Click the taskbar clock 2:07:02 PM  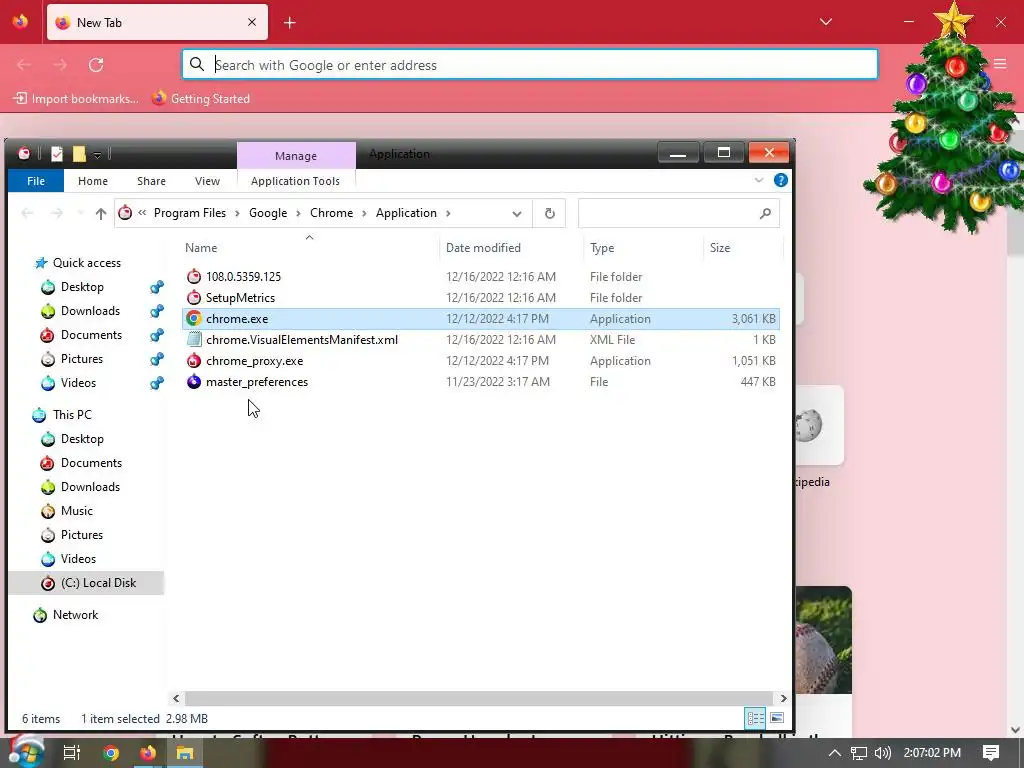pyautogui.click(x=932, y=753)
